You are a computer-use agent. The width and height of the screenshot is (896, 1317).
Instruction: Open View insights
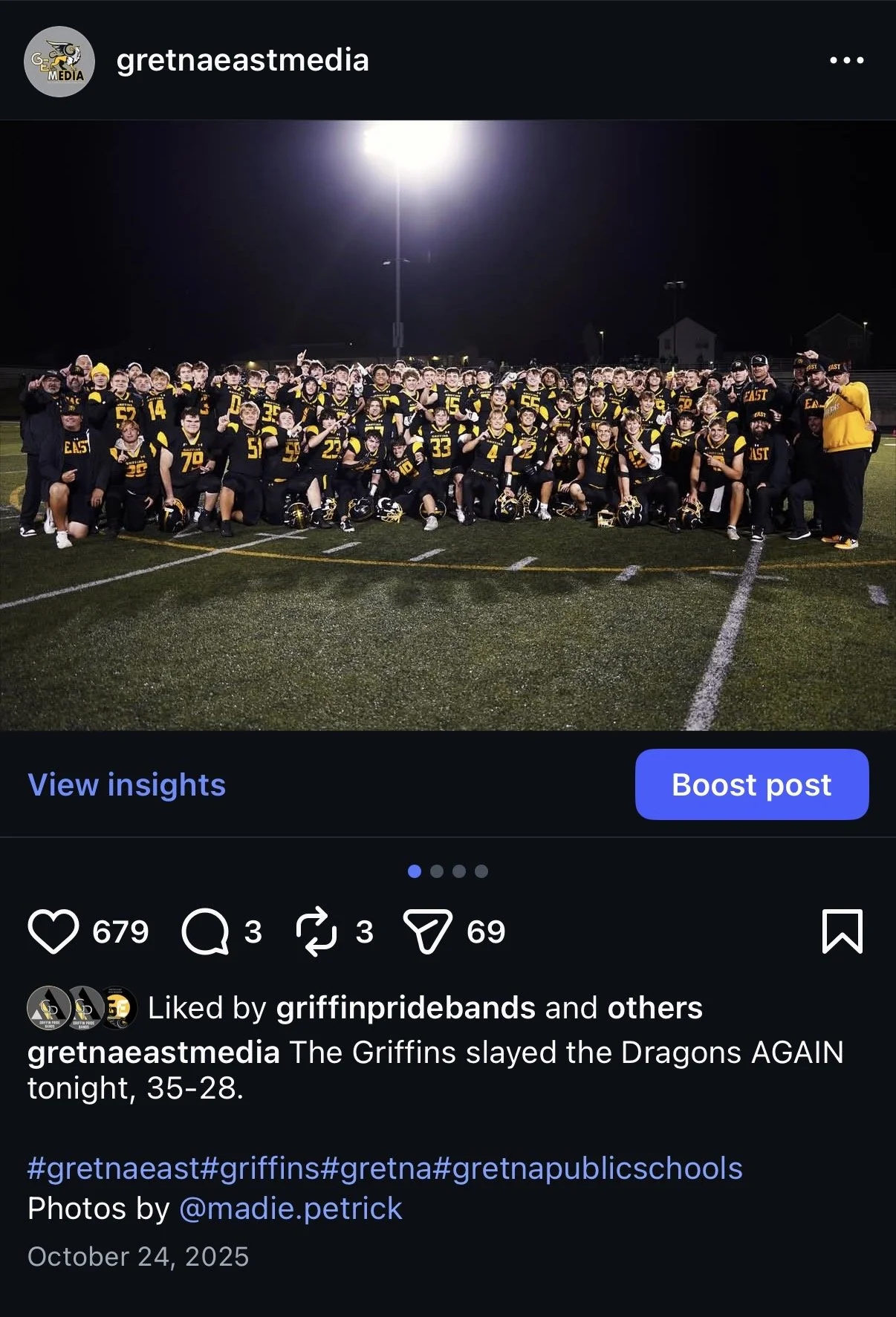(126, 785)
